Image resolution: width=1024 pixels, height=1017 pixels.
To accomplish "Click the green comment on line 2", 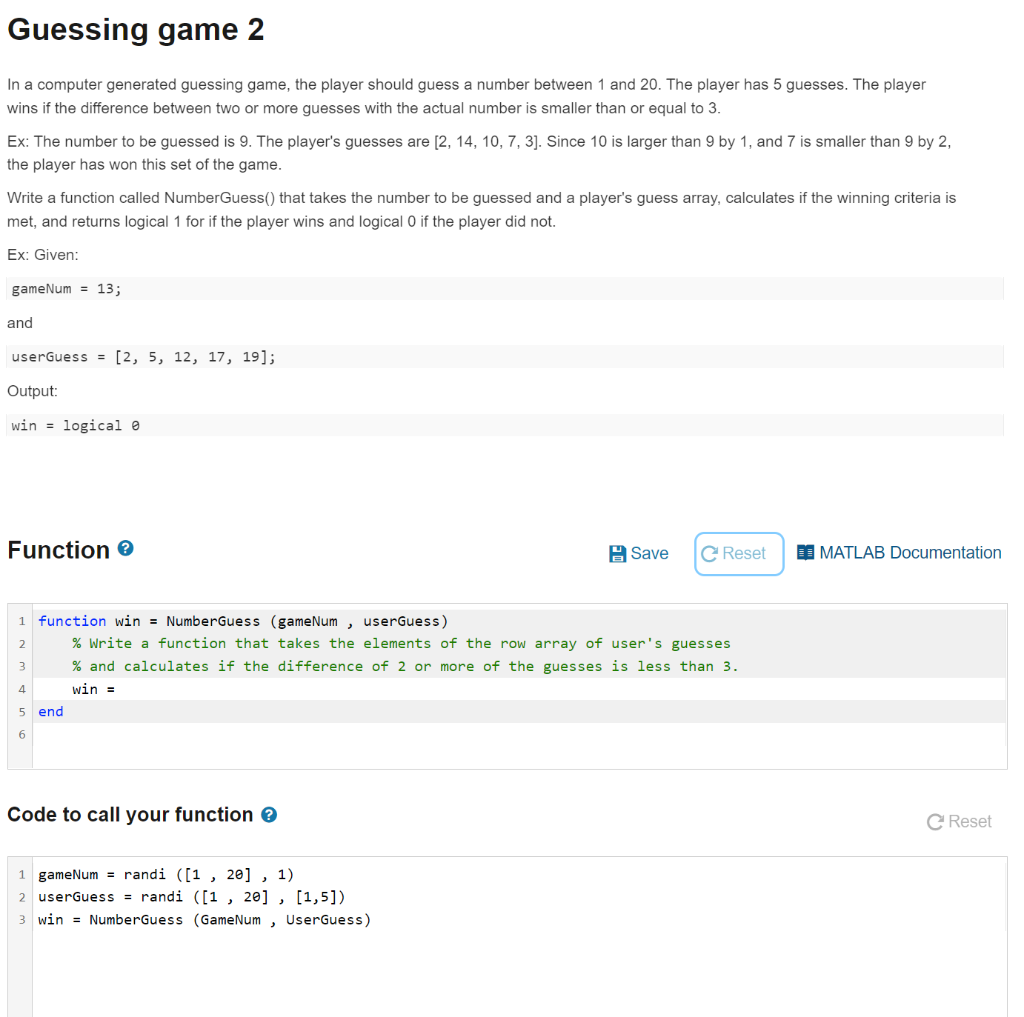I will tap(300, 643).
